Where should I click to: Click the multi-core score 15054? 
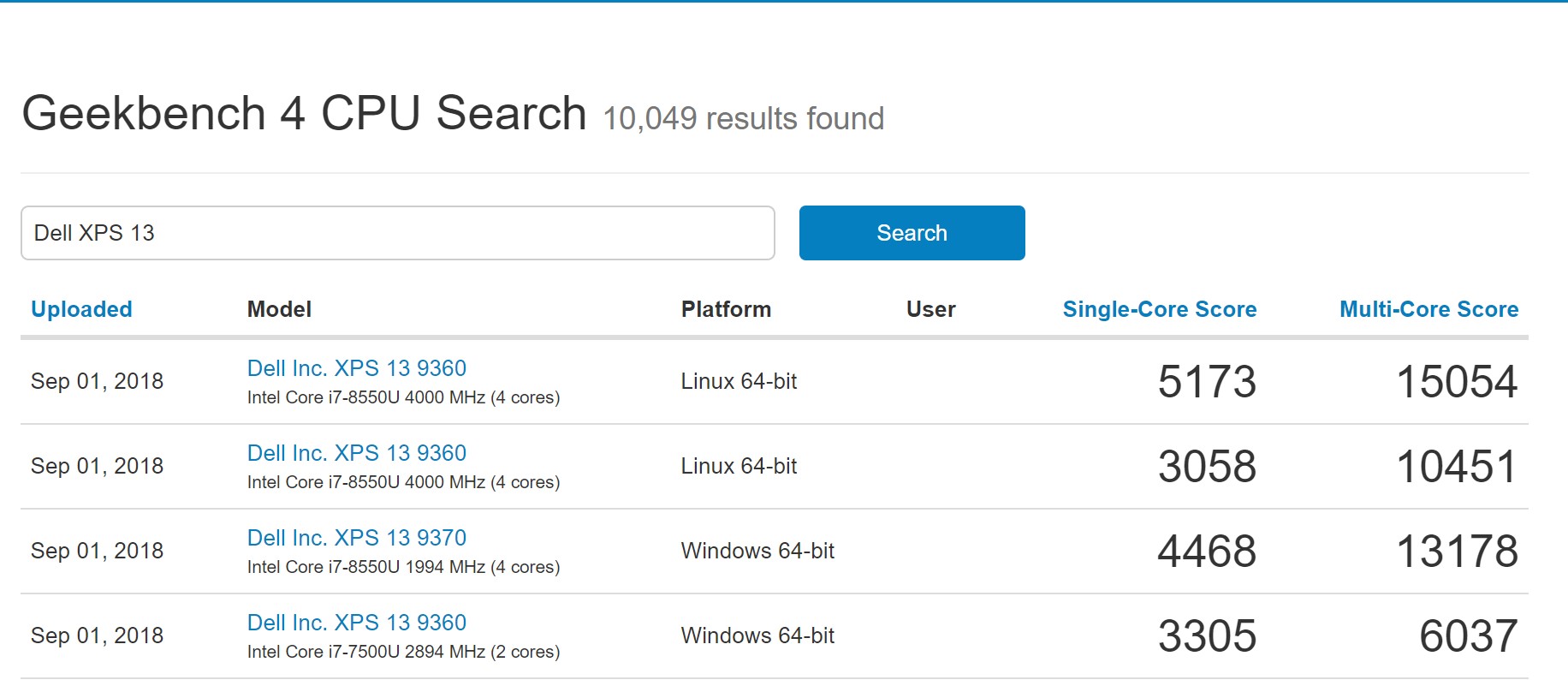click(x=1457, y=381)
